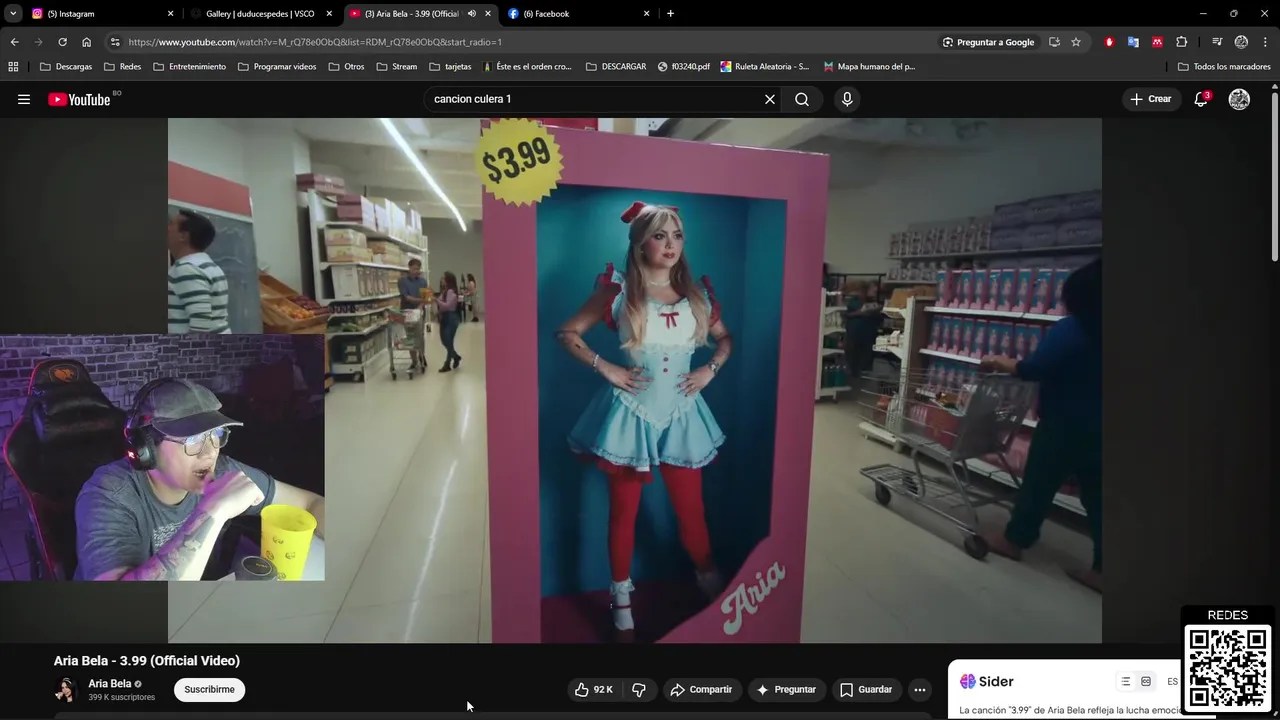Open more actions three-dot menu
Image resolution: width=1280 pixels, height=720 pixels.
click(920, 690)
